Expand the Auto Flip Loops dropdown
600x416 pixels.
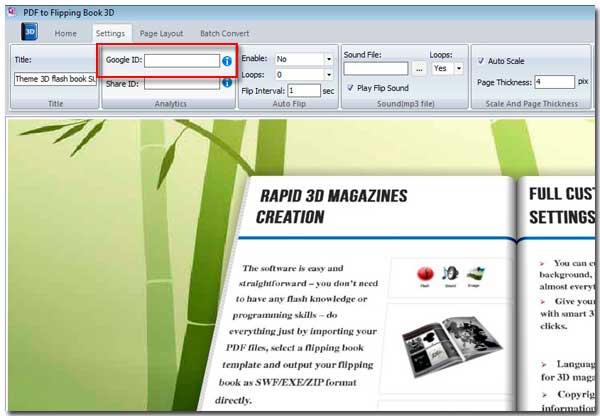329,75
